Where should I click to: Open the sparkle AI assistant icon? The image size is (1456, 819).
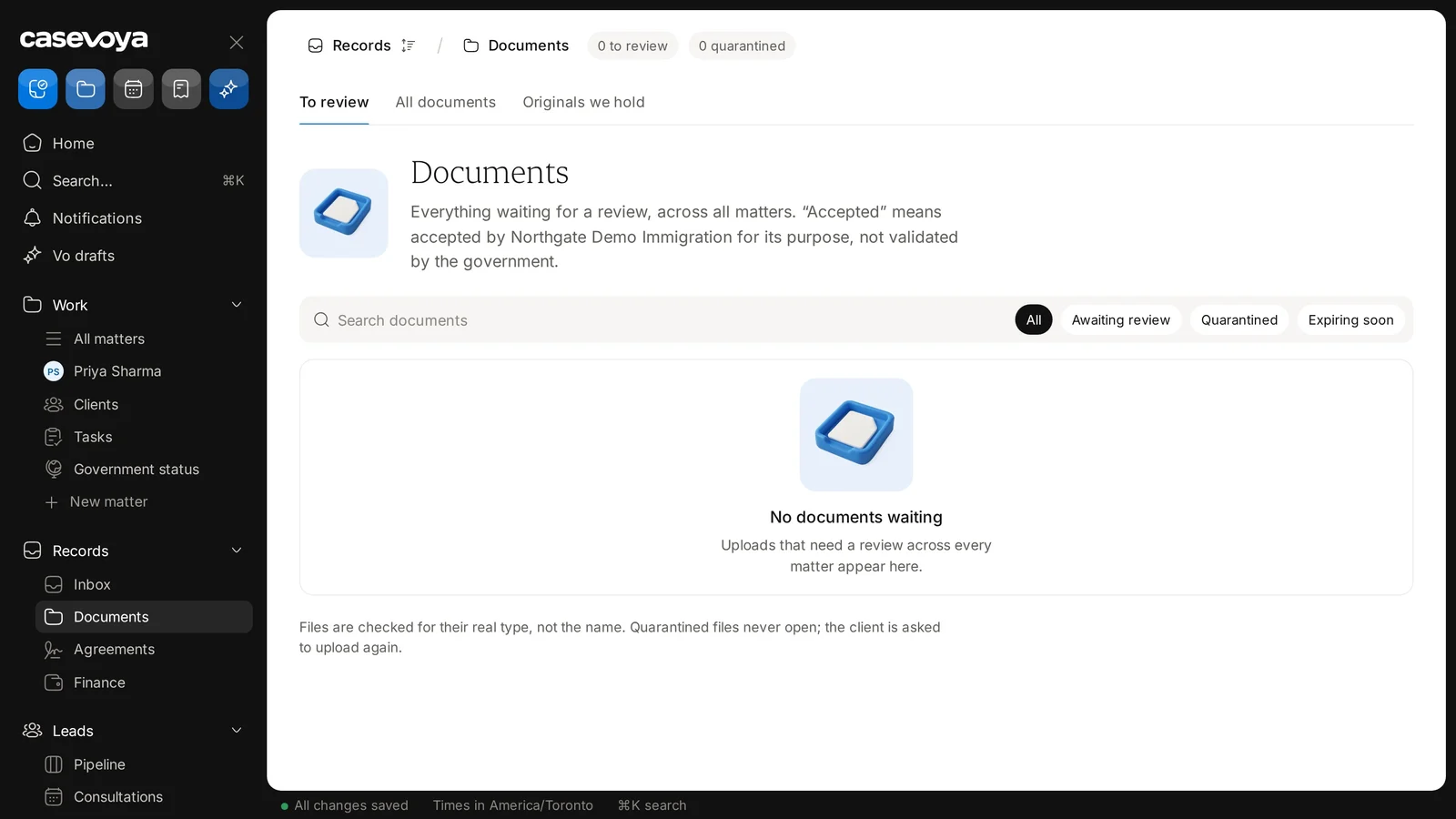[x=228, y=89]
